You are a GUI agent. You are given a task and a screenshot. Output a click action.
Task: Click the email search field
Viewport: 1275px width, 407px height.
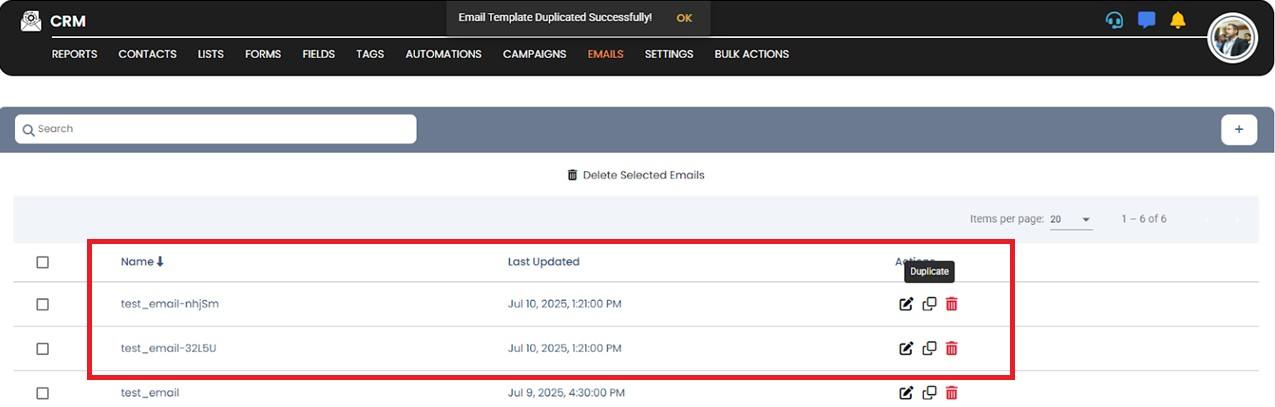tap(215, 129)
